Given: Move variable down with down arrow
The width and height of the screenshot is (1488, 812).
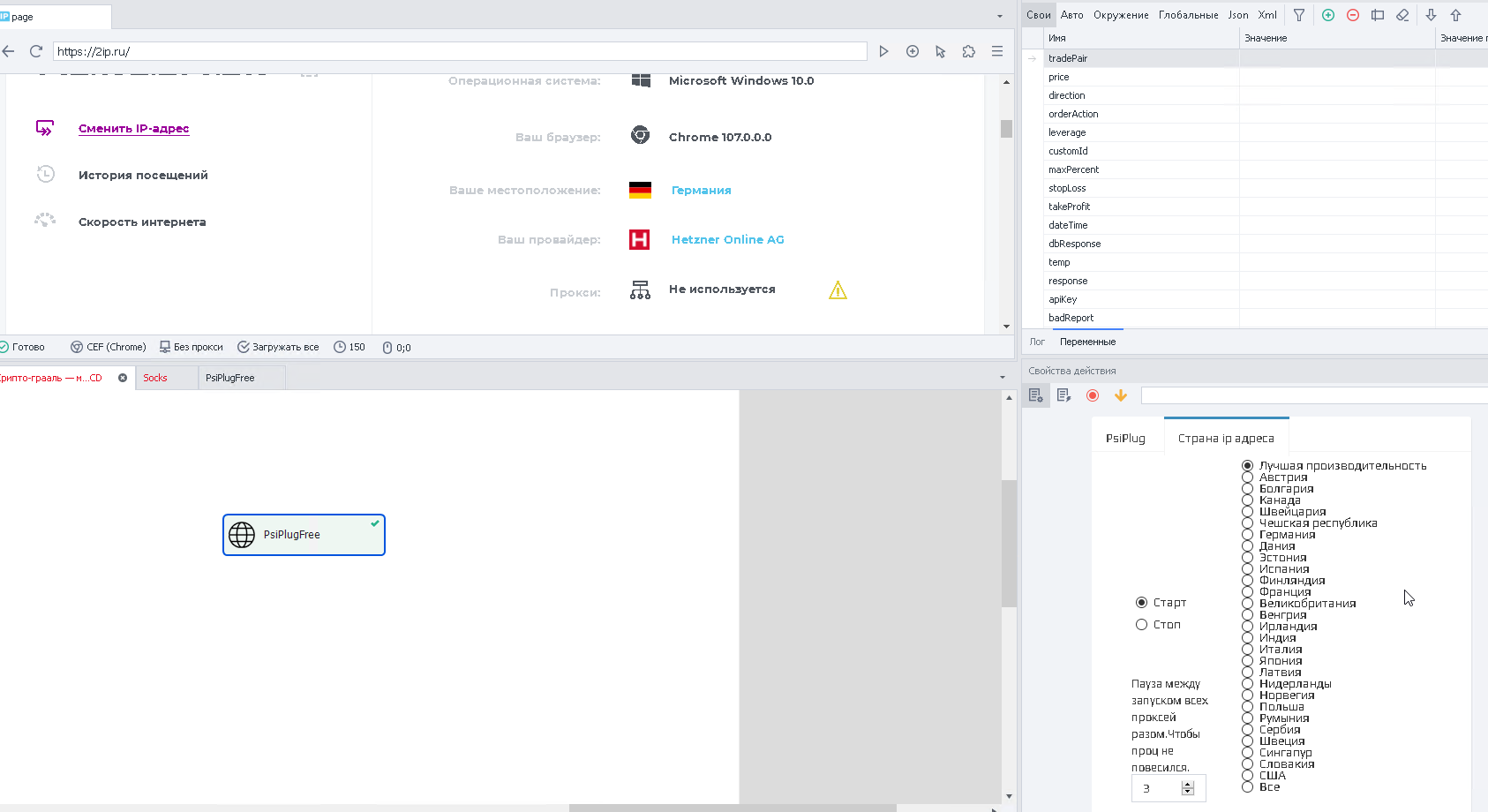Looking at the screenshot, I should [1432, 15].
